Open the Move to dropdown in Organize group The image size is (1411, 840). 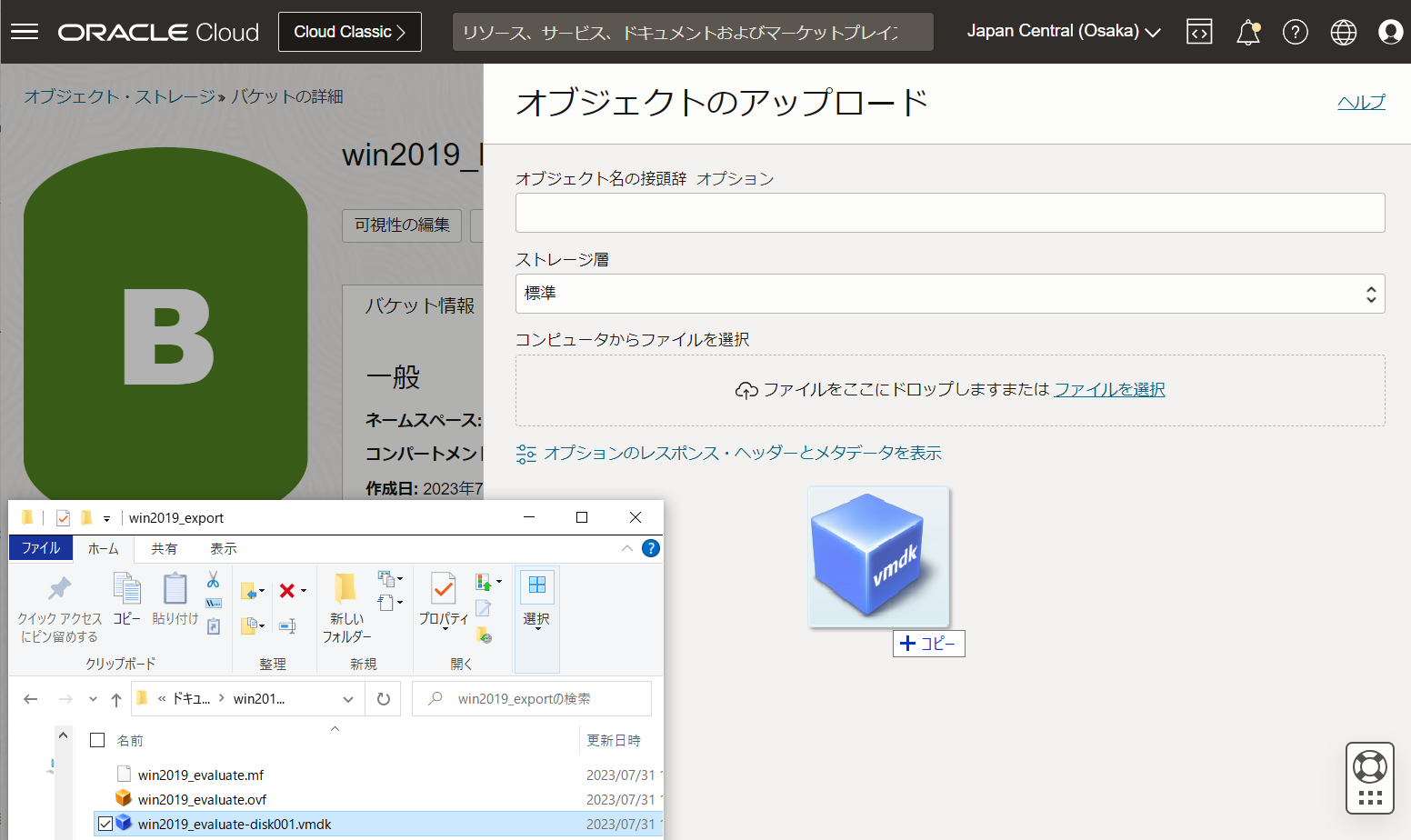pyautogui.click(x=253, y=592)
